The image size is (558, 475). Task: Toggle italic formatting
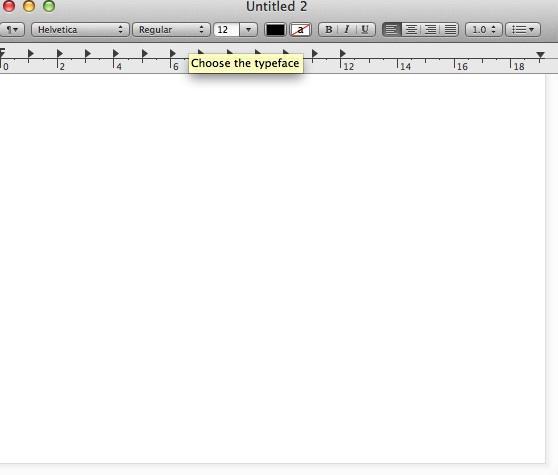click(x=347, y=30)
